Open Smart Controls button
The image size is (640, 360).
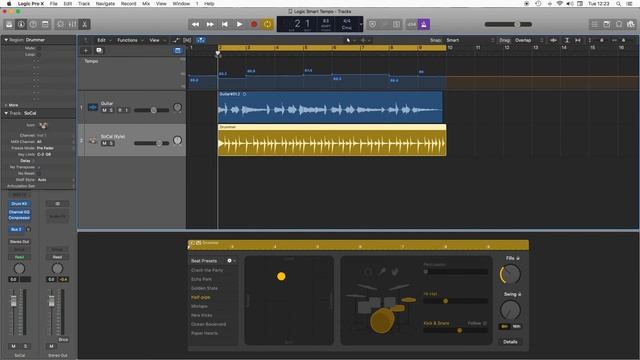(60, 24)
